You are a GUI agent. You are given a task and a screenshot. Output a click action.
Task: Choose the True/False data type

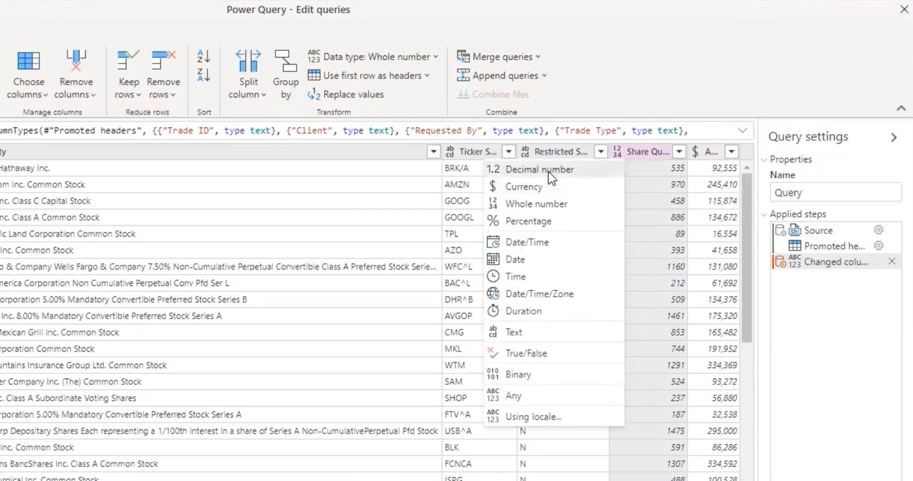(x=554, y=353)
